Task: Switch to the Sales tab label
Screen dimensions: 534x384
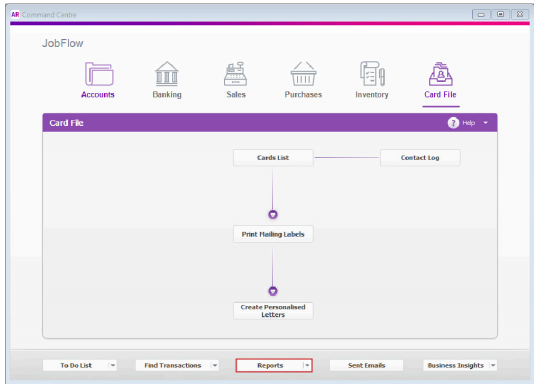Action: click(x=236, y=95)
